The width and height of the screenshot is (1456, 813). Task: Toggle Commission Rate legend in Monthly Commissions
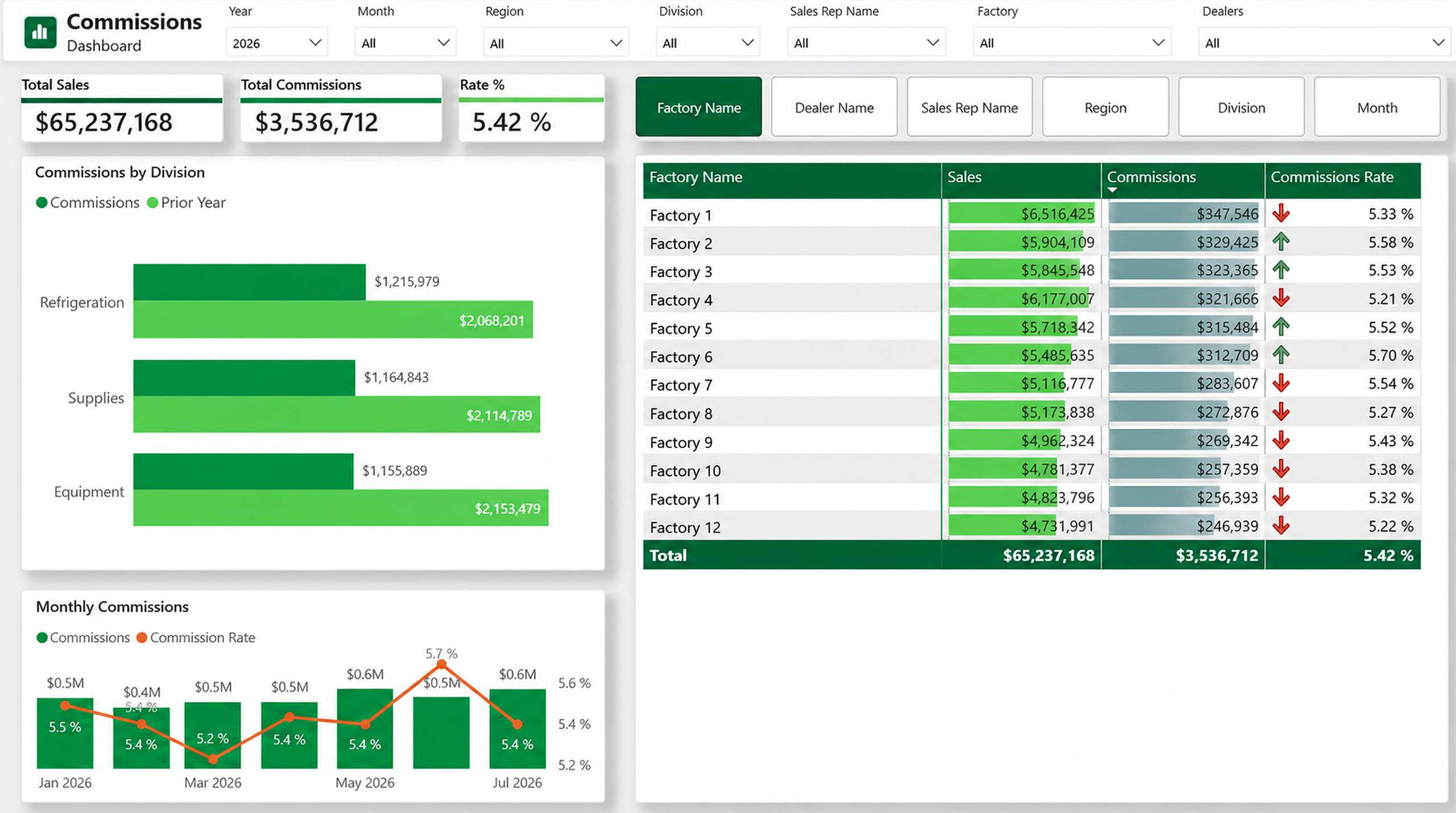(196, 637)
